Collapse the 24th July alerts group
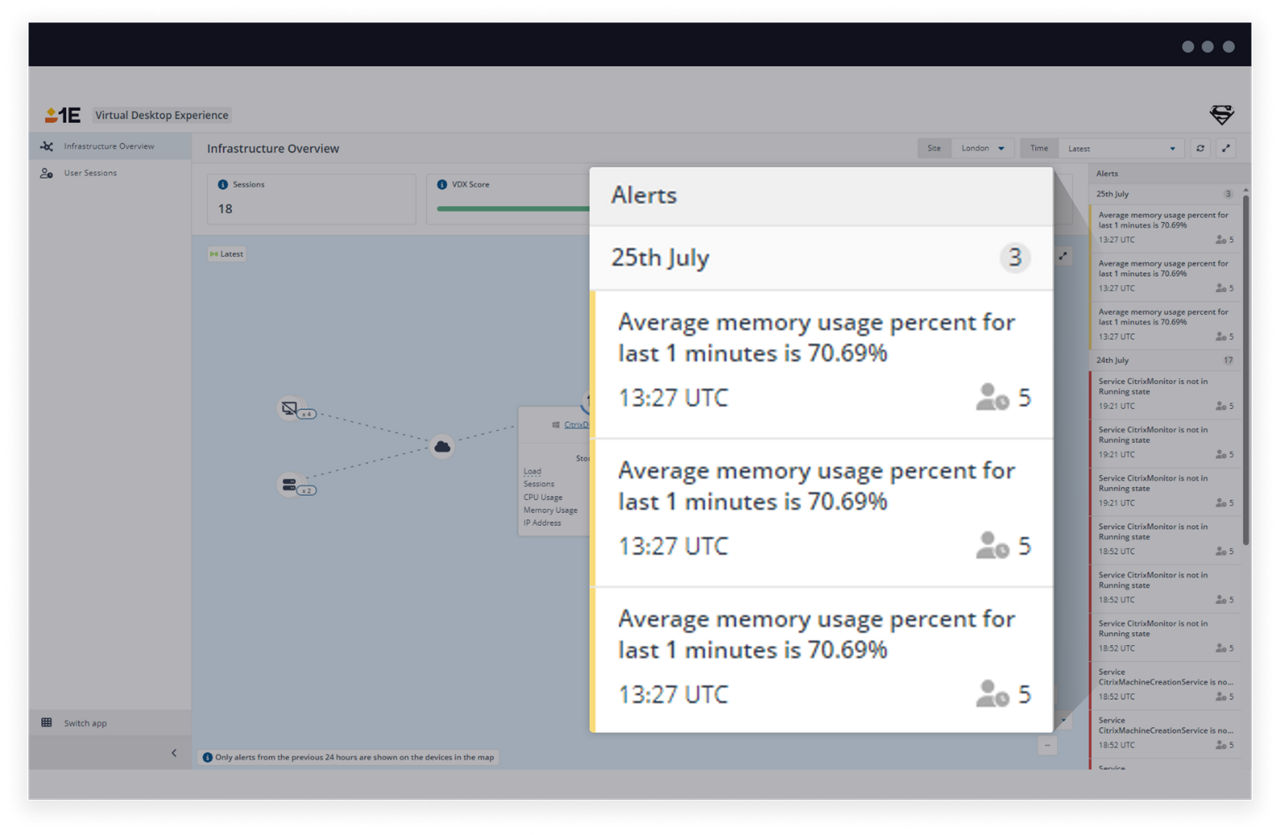Image resolution: width=1280 pixels, height=835 pixels. click(x=1166, y=360)
